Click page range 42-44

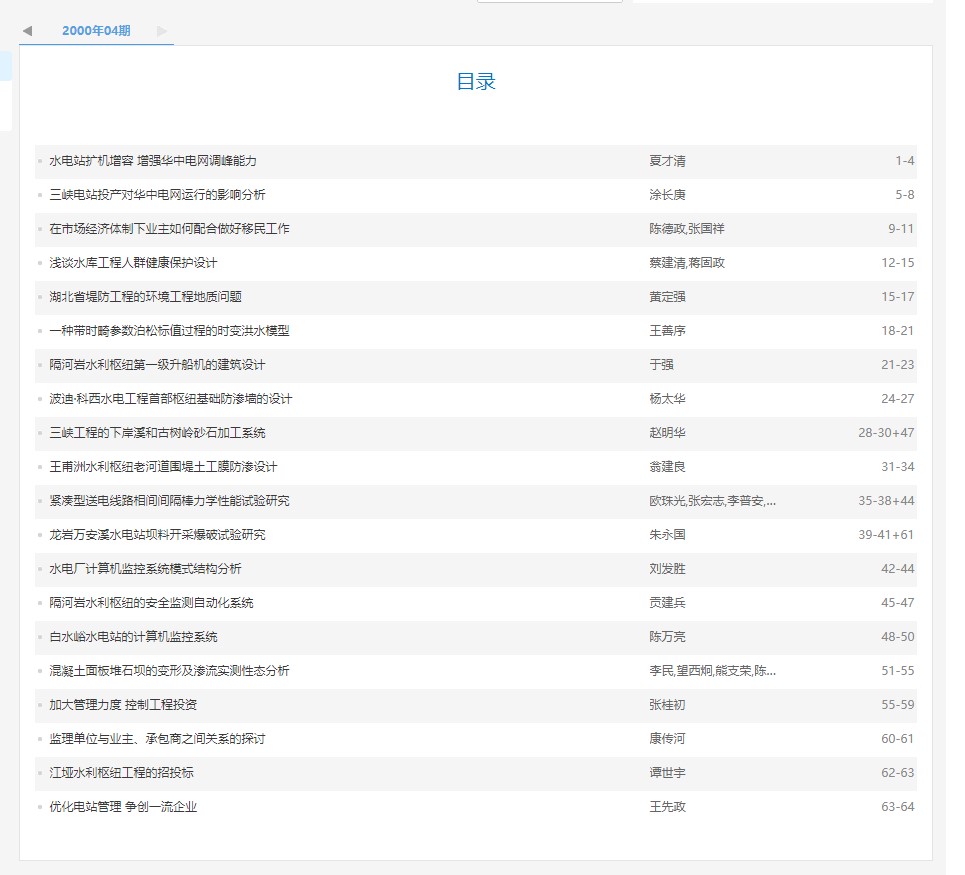click(x=898, y=569)
